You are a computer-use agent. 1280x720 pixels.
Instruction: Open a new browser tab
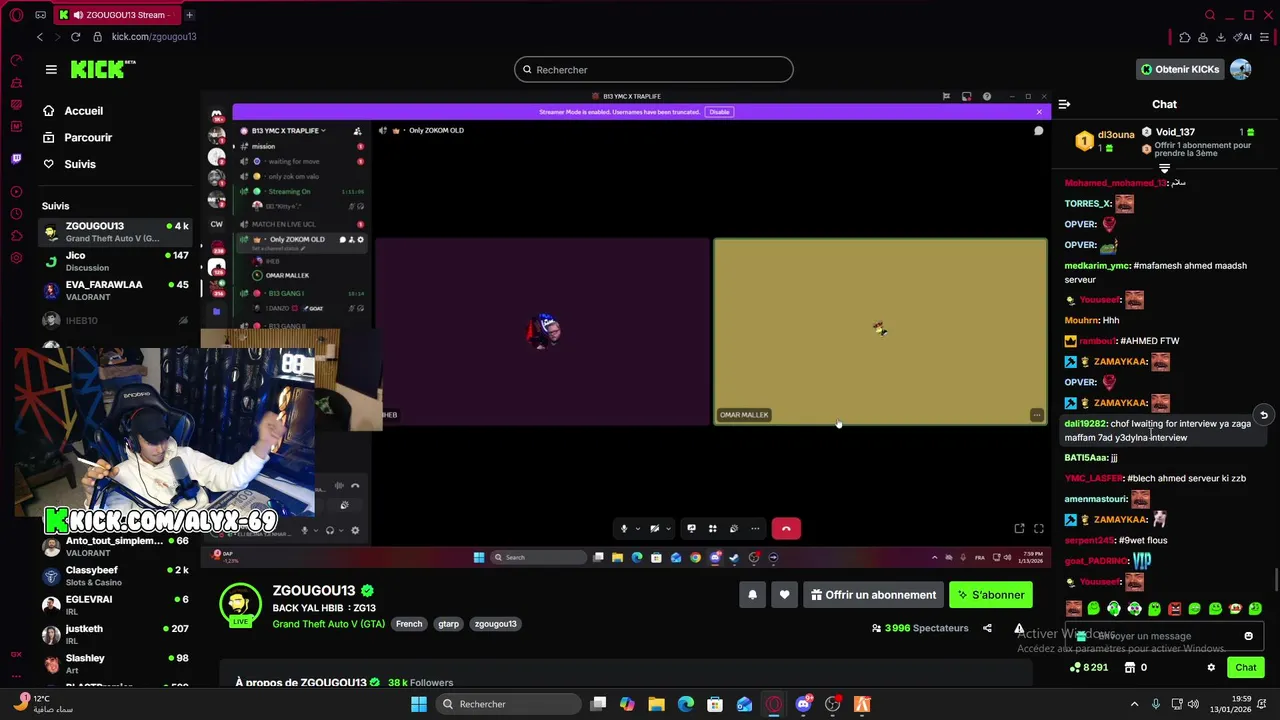(x=189, y=15)
